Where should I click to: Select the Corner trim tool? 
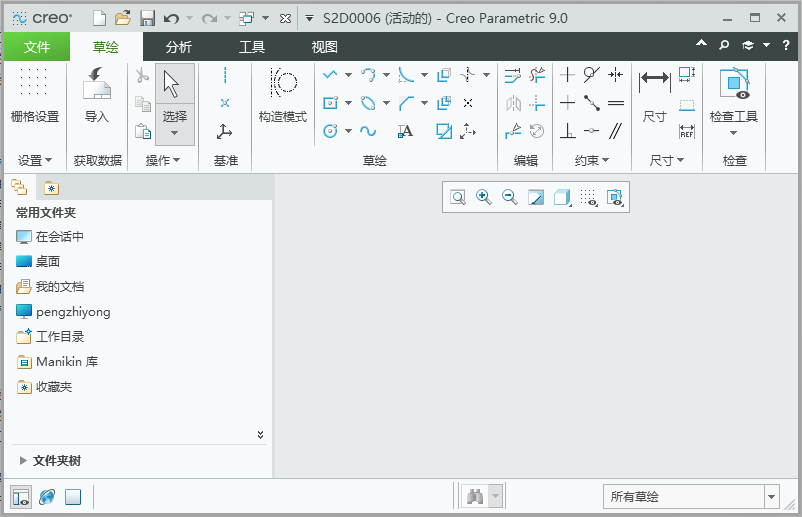coord(537,103)
